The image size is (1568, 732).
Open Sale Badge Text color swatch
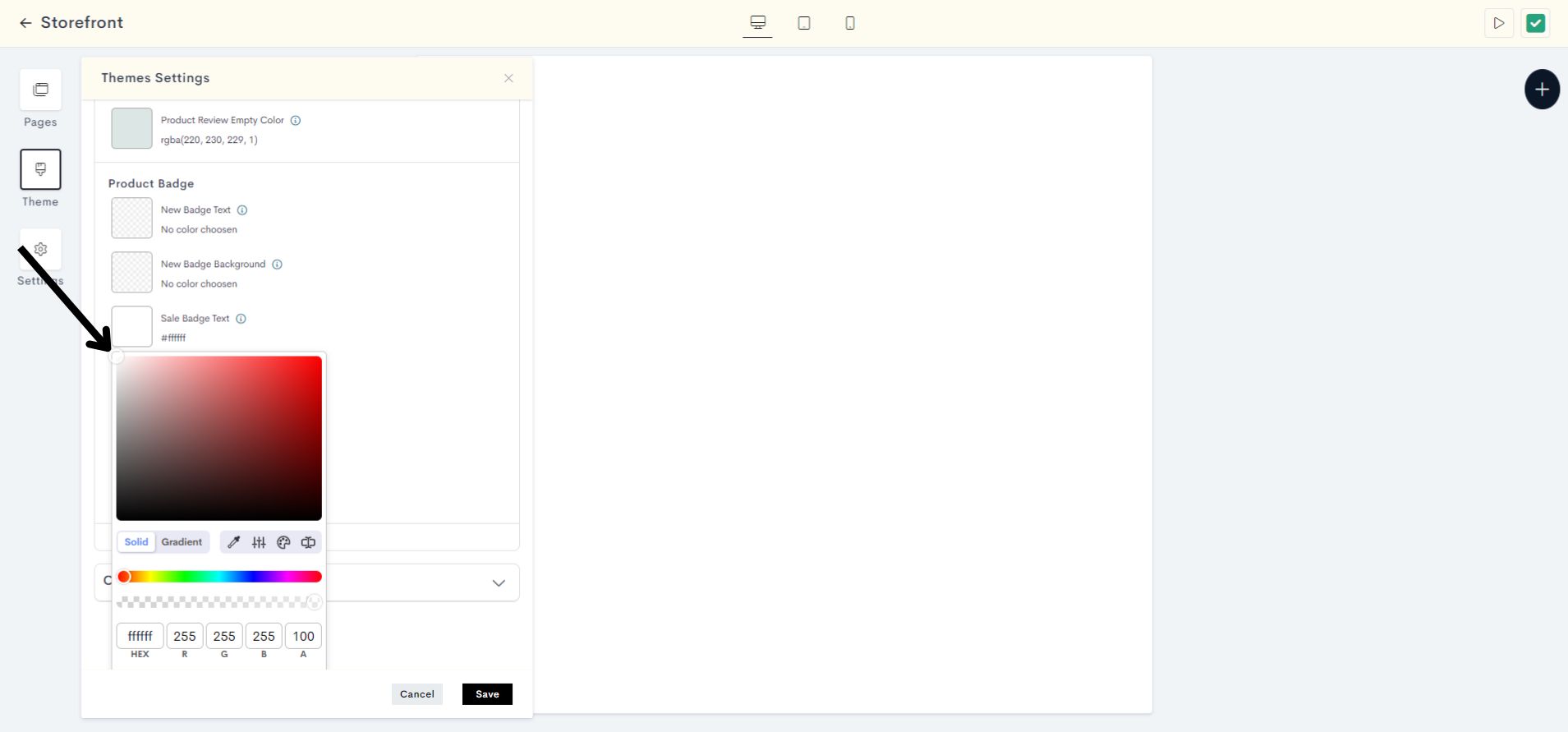(131, 326)
